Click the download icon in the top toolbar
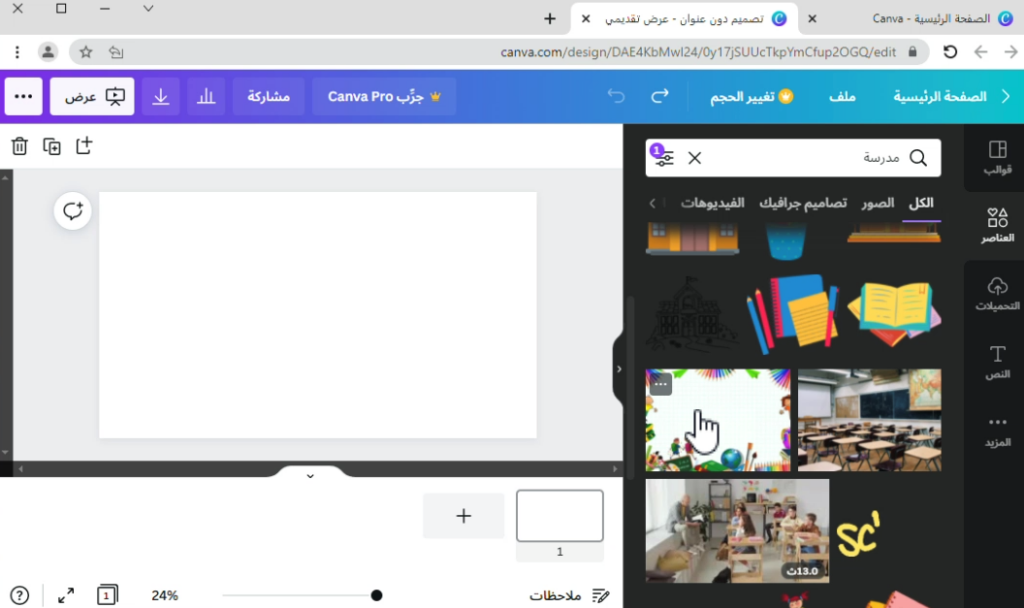 click(161, 96)
